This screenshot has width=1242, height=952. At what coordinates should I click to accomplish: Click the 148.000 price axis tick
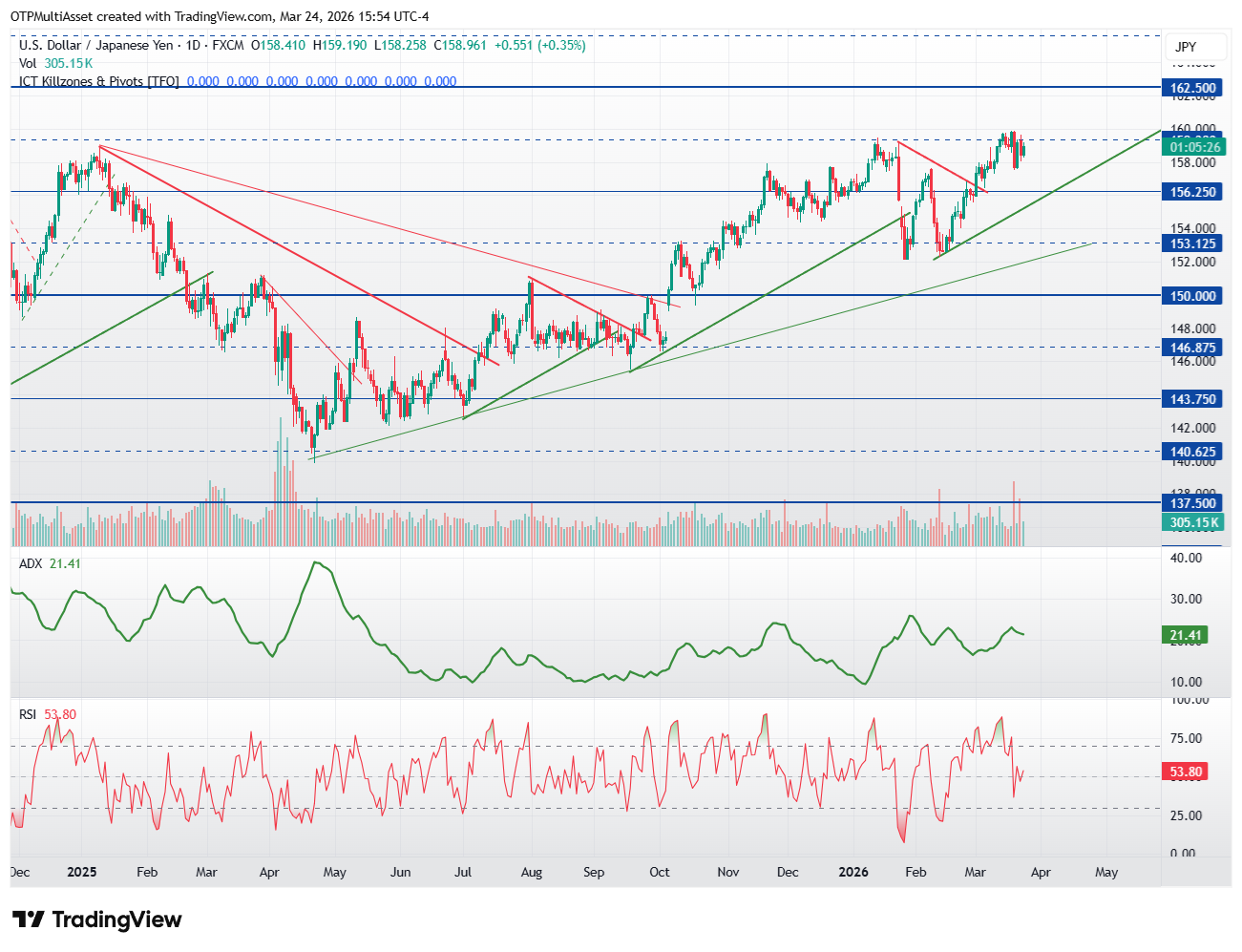1193,328
